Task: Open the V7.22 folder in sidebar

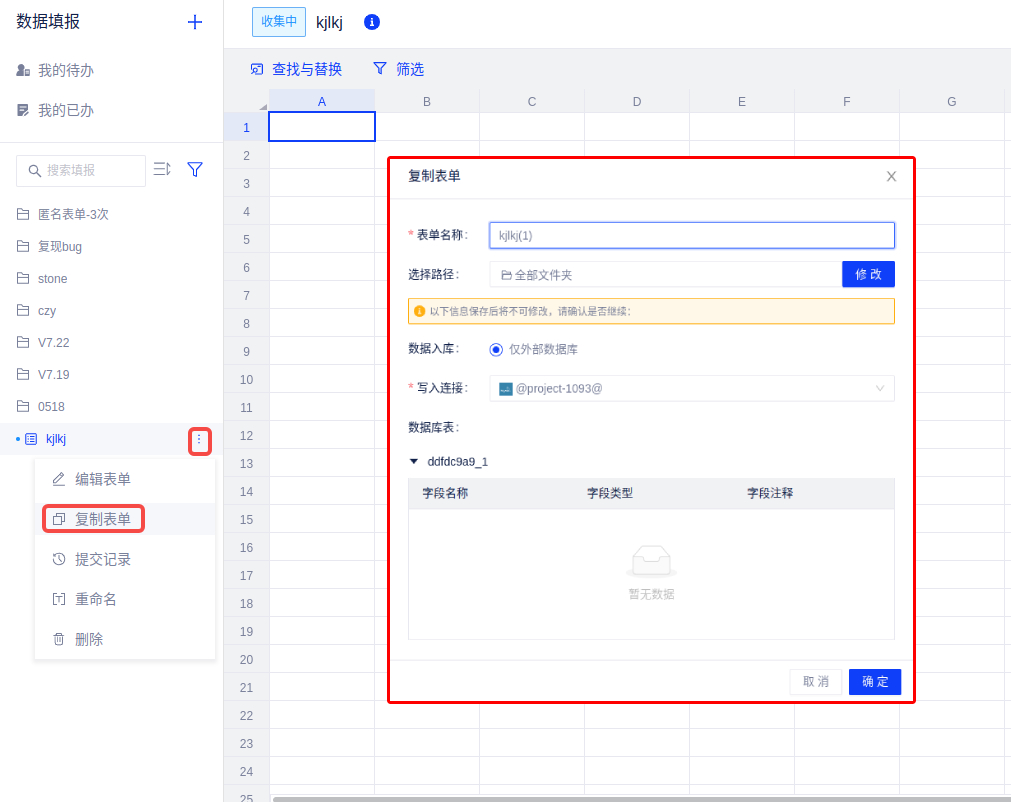Action: (x=54, y=343)
